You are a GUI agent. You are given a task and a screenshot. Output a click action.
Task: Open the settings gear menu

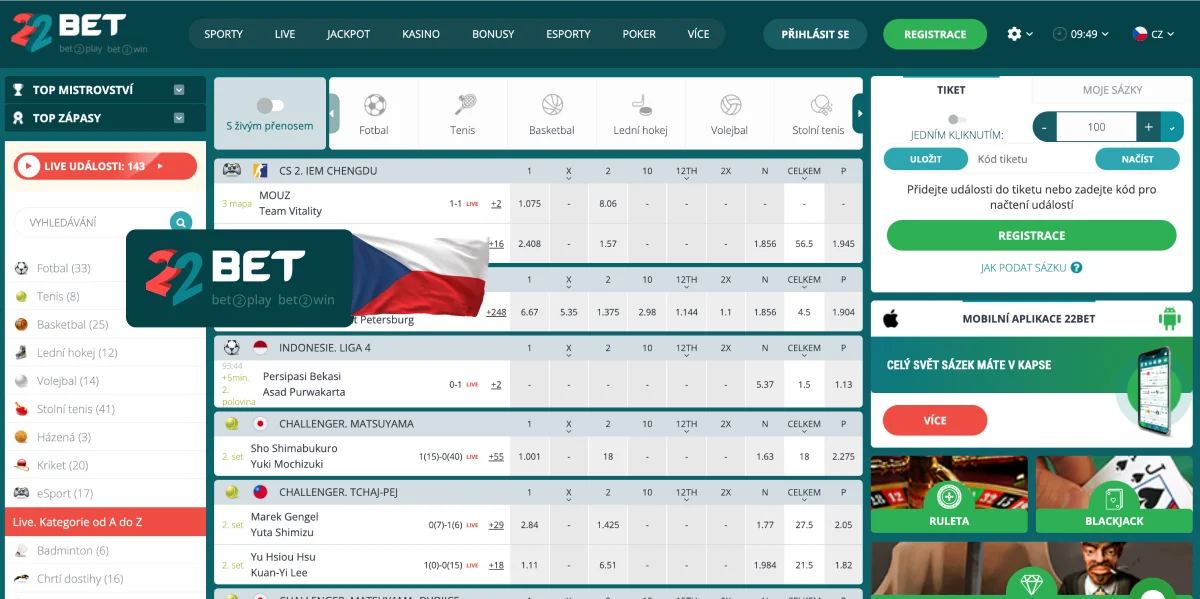pos(1014,33)
